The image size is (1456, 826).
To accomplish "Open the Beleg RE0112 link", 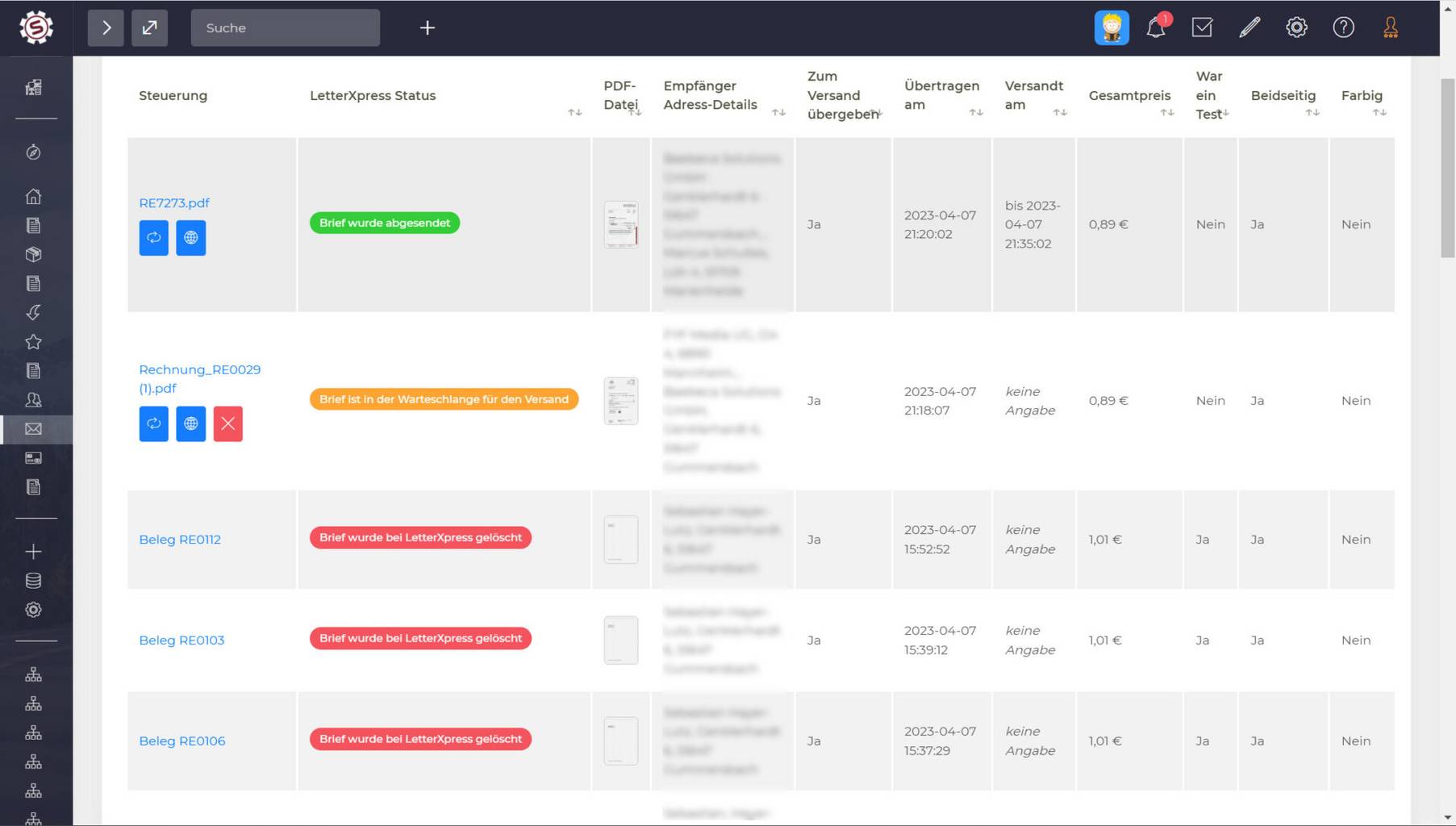I will 180,539.
